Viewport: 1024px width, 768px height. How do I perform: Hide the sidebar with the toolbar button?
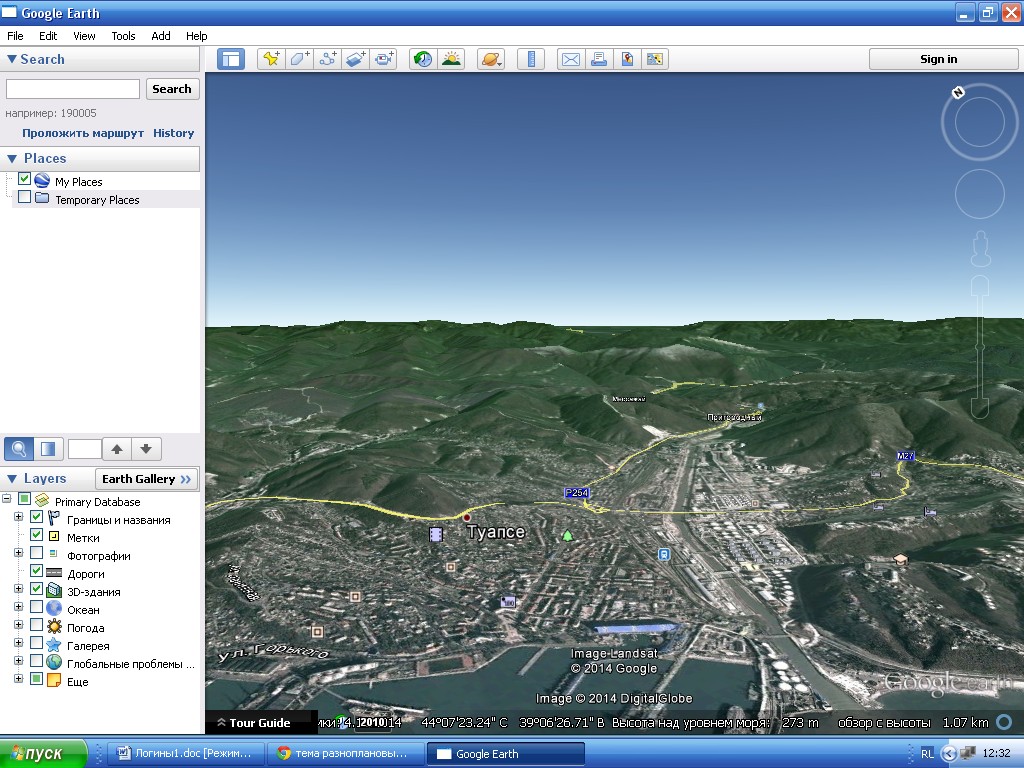(x=231, y=59)
